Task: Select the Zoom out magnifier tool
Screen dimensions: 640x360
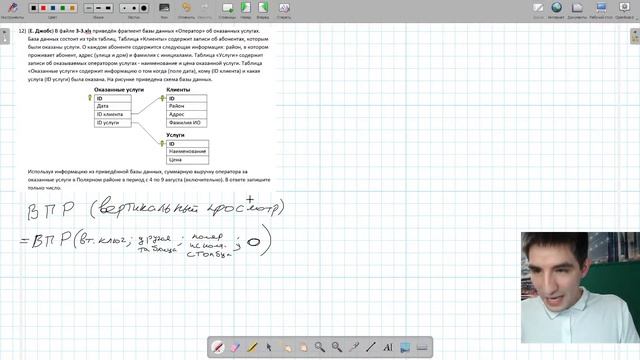Action: click(x=337, y=347)
